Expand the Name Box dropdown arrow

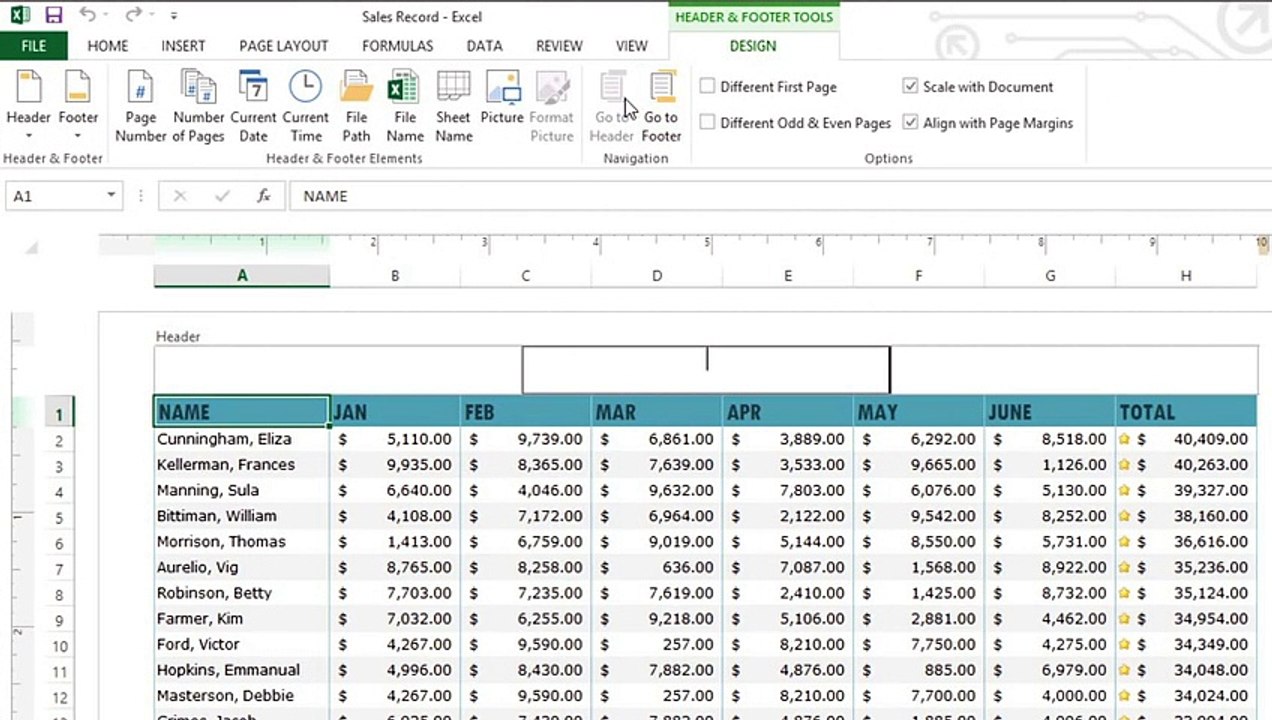(111, 196)
